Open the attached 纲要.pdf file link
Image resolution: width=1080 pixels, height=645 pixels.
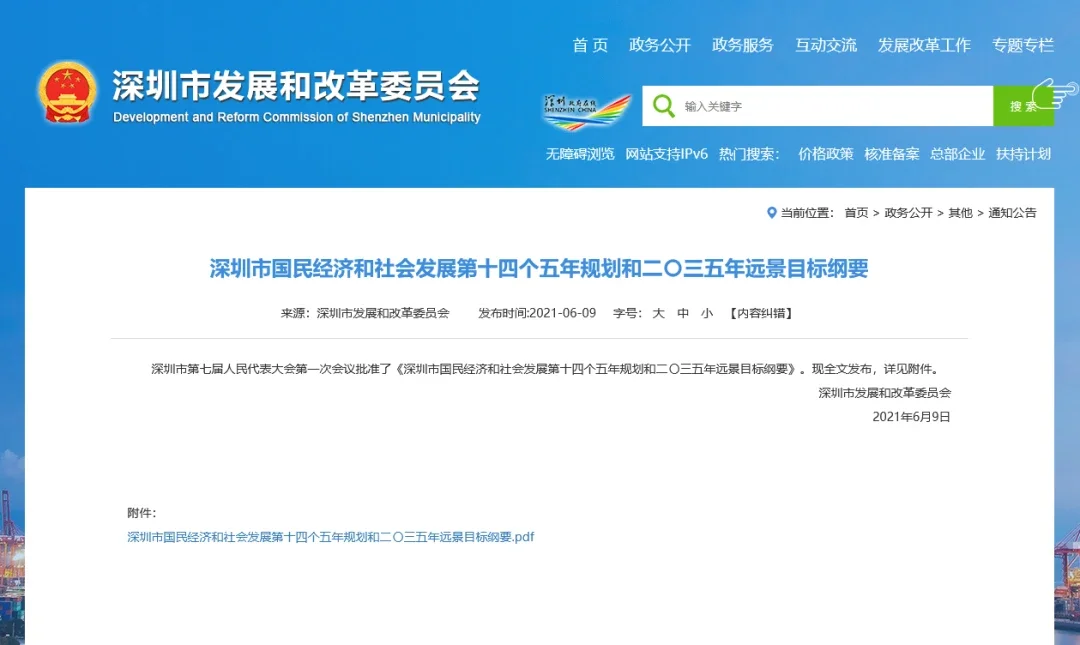(x=331, y=537)
